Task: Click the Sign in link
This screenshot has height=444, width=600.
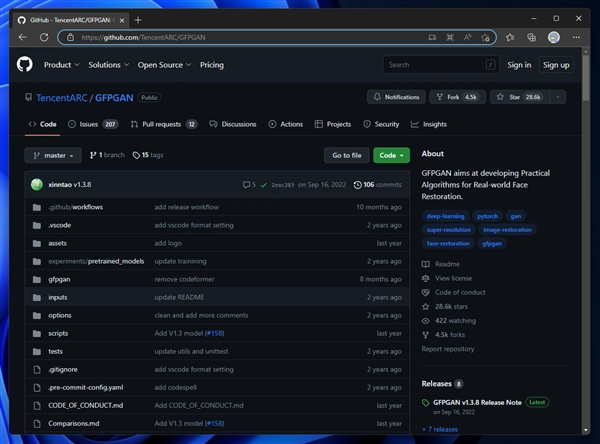Action: coord(519,65)
